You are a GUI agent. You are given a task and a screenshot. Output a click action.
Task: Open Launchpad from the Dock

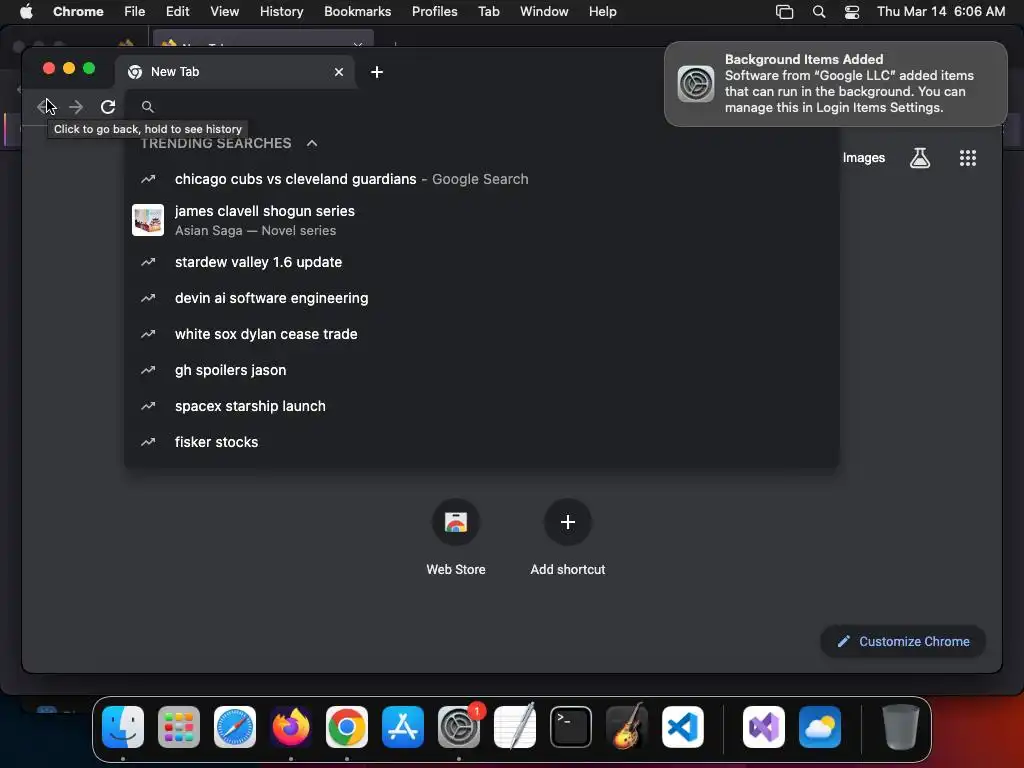(x=179, y=726)
